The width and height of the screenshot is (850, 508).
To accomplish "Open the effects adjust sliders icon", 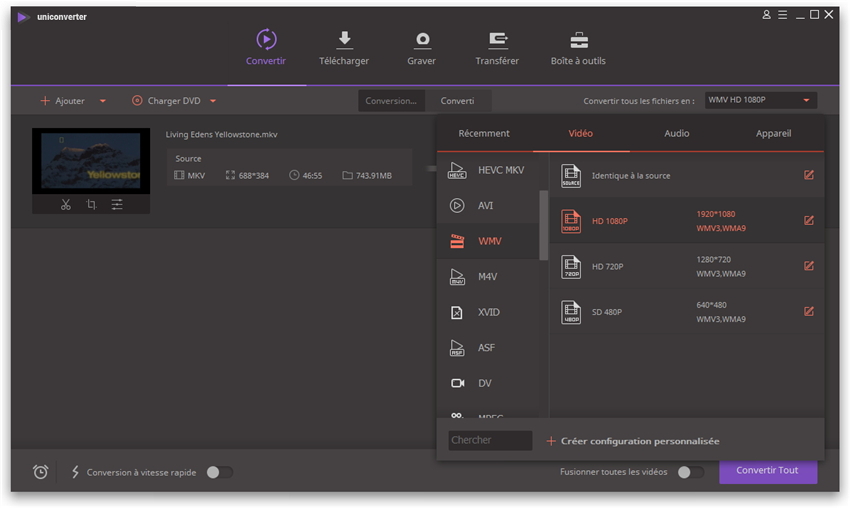I will point(117,204).
